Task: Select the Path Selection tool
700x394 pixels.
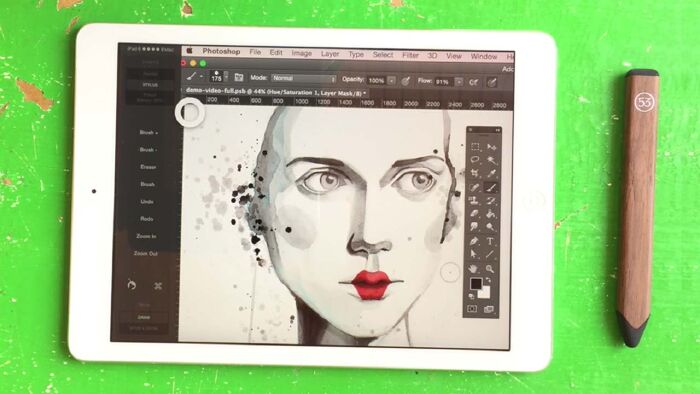Action: [x=474, y=254]
